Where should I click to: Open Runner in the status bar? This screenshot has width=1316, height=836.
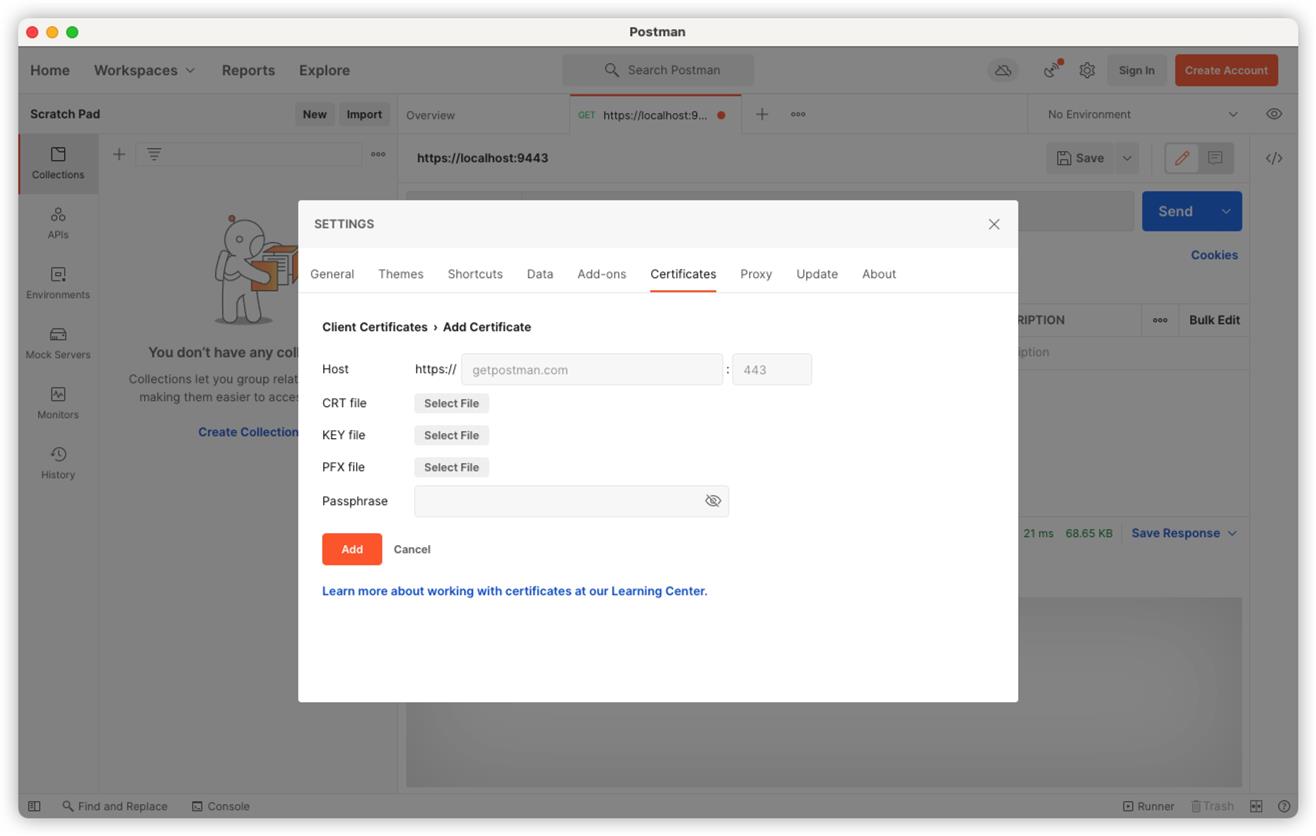(1149, 806)
